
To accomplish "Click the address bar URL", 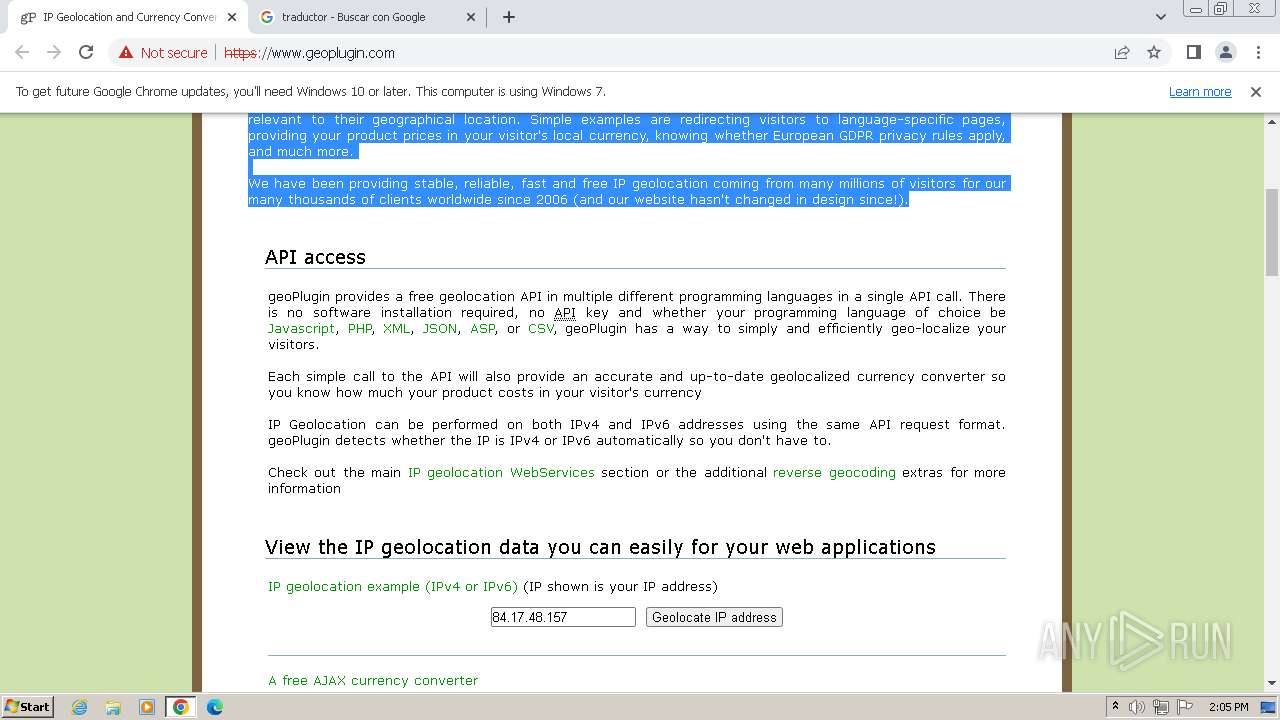I will click(309, 52).
